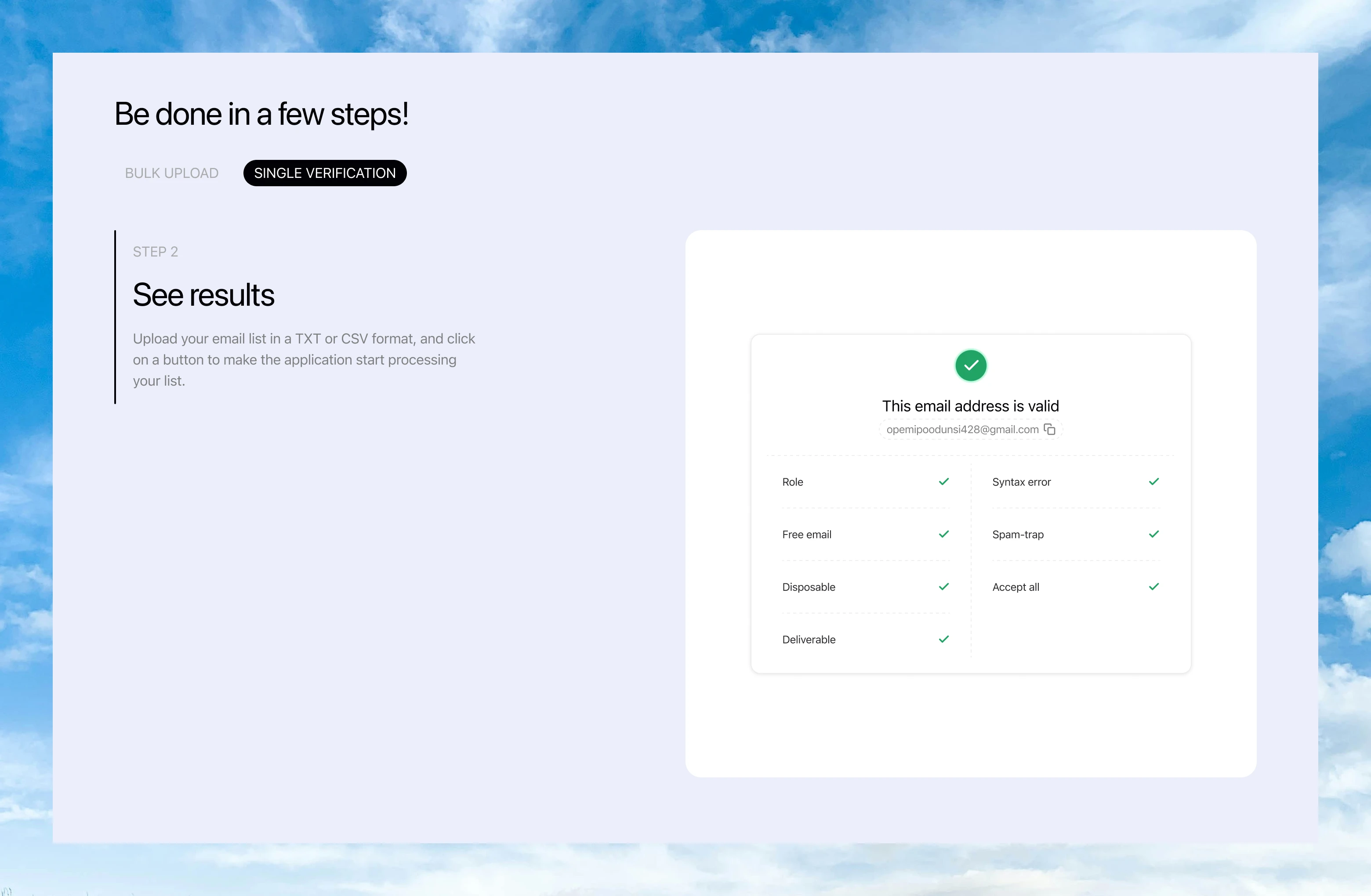Click the Free email row checkmark
Viewport: 1371px width, 896px height.
click(943, 535)
